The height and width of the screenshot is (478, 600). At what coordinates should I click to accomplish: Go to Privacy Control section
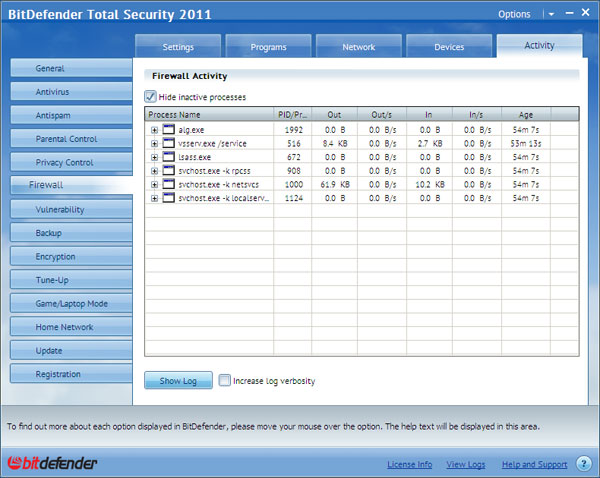pos(71,162)
